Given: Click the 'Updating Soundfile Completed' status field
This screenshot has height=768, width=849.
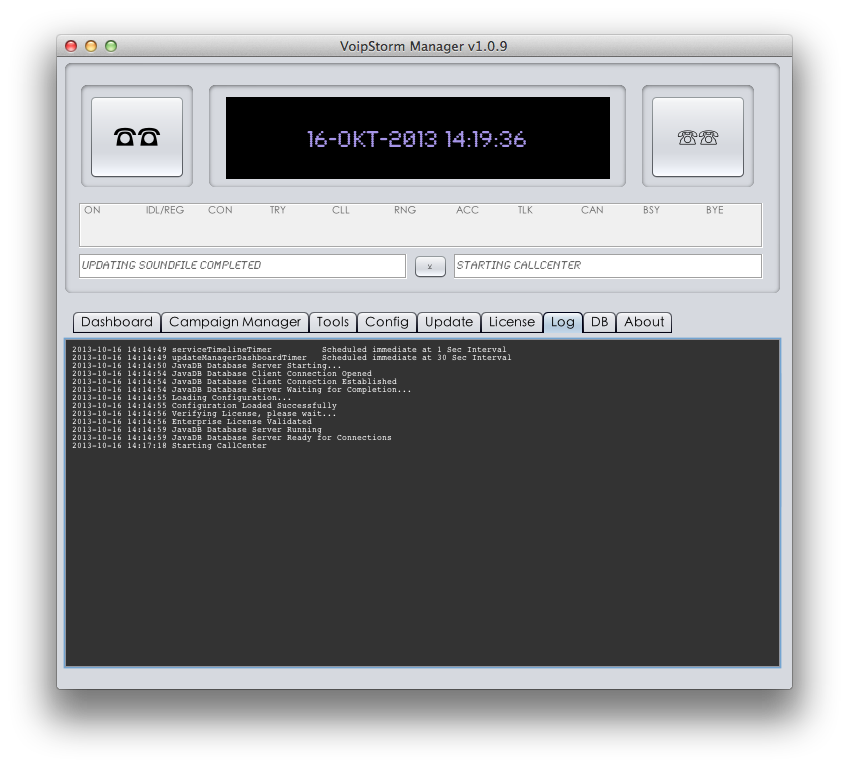Looking at the screenshot, I should coord(242,266).
